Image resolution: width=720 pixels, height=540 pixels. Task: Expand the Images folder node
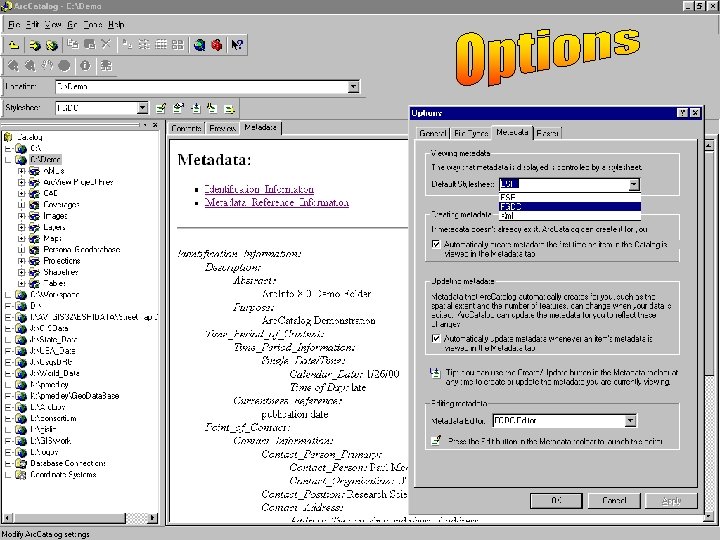[21, 216]
